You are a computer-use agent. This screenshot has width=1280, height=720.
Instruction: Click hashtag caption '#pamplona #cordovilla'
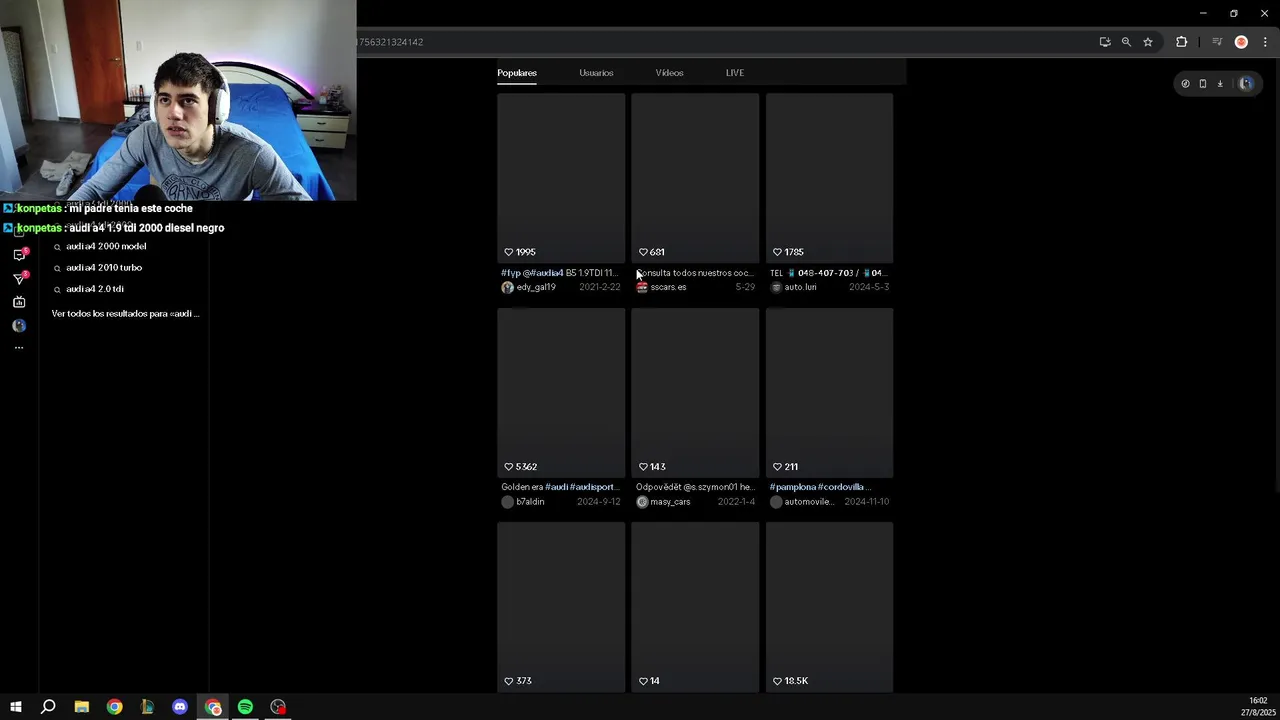(820, 487)
